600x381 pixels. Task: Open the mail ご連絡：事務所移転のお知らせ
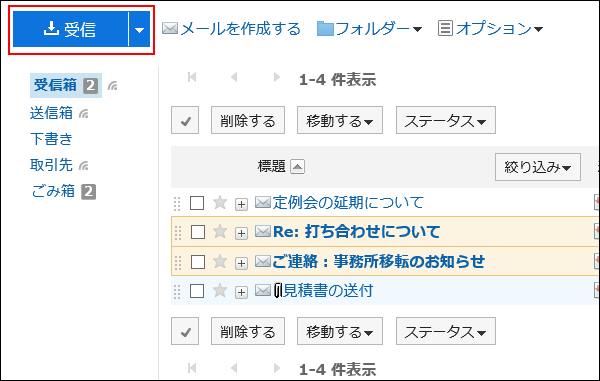[x=378, y=262]
